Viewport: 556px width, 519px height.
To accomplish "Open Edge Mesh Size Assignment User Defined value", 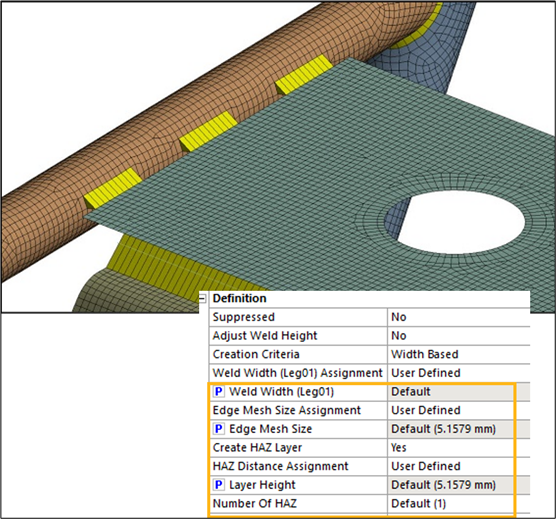I will [x=459, y=410].
